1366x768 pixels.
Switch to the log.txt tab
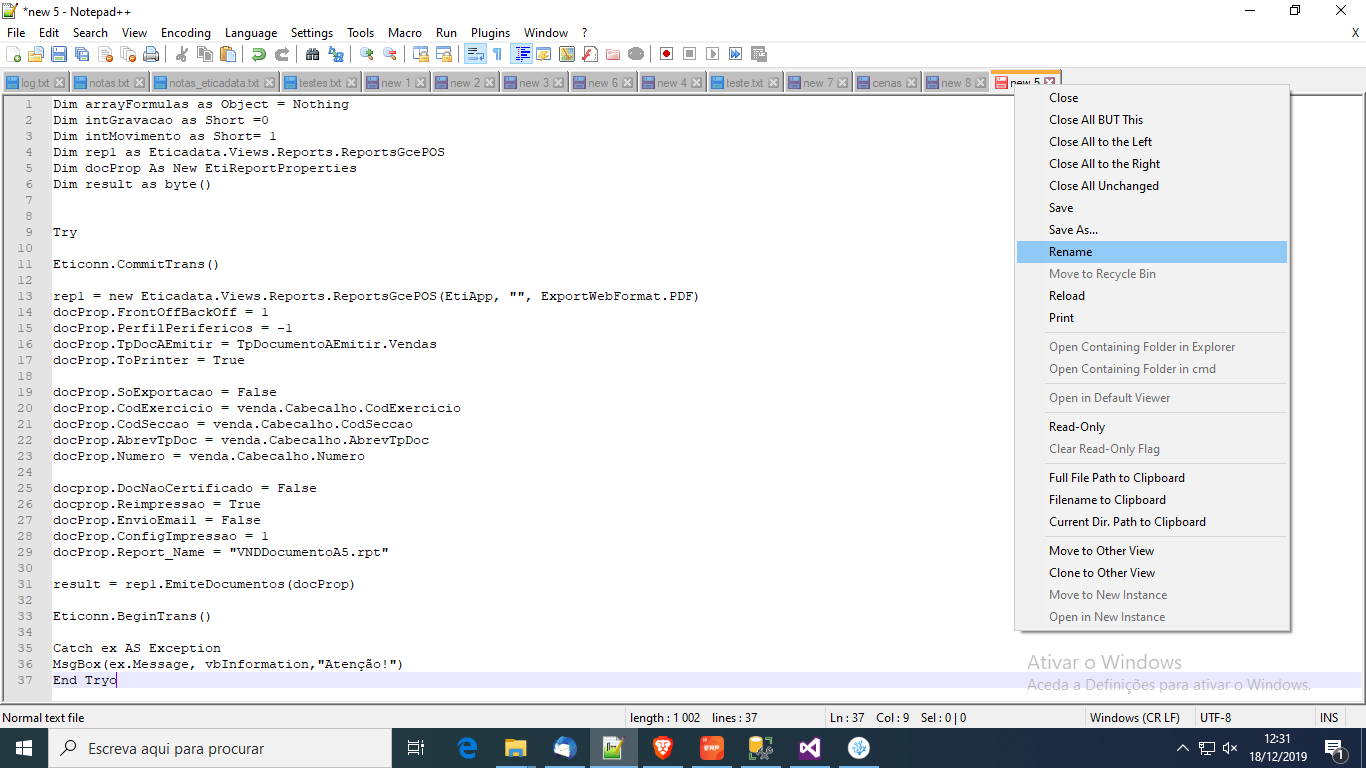(x=35, y=83)
